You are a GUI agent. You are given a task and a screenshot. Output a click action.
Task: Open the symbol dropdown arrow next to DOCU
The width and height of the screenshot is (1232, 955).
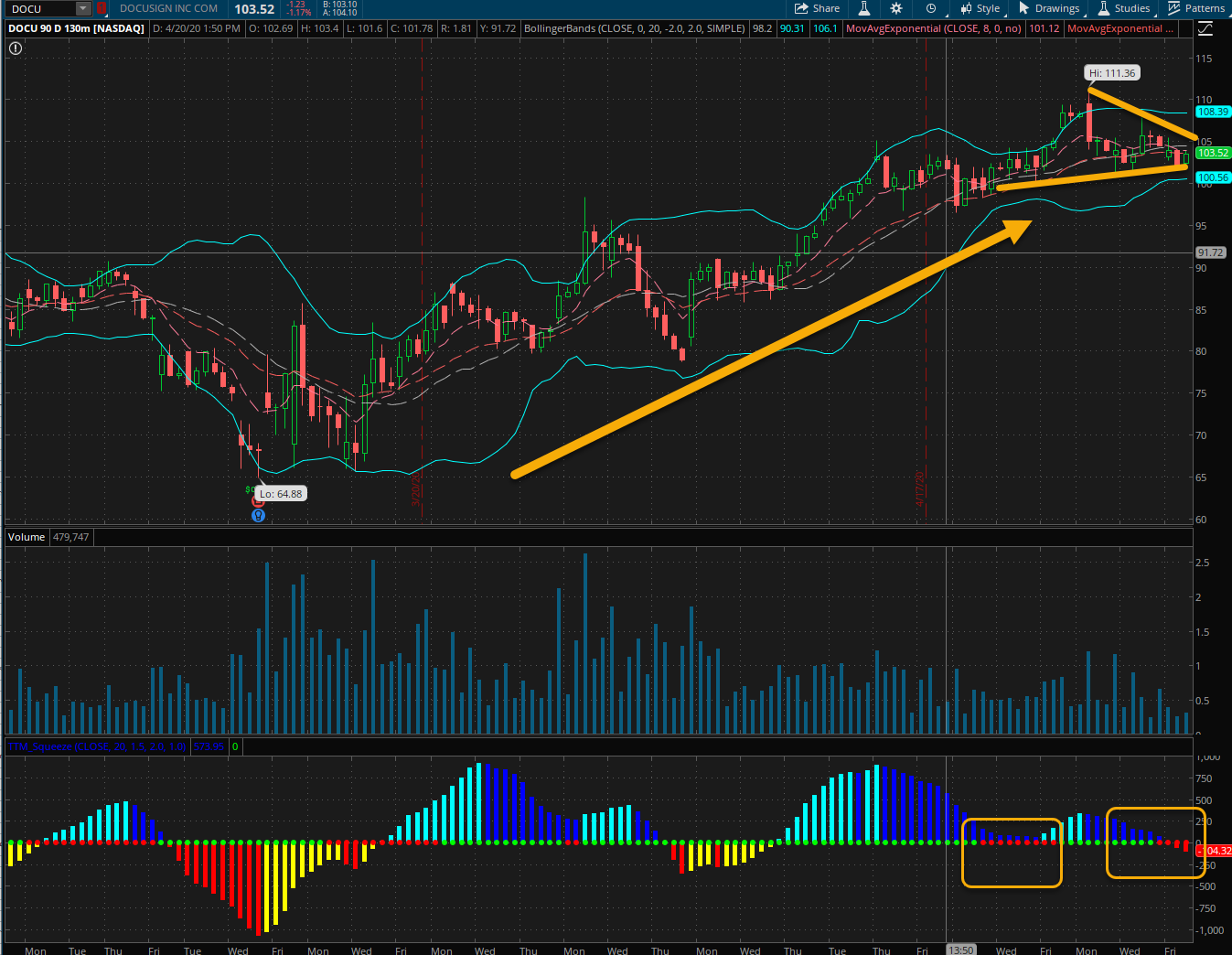pos(83,9)
